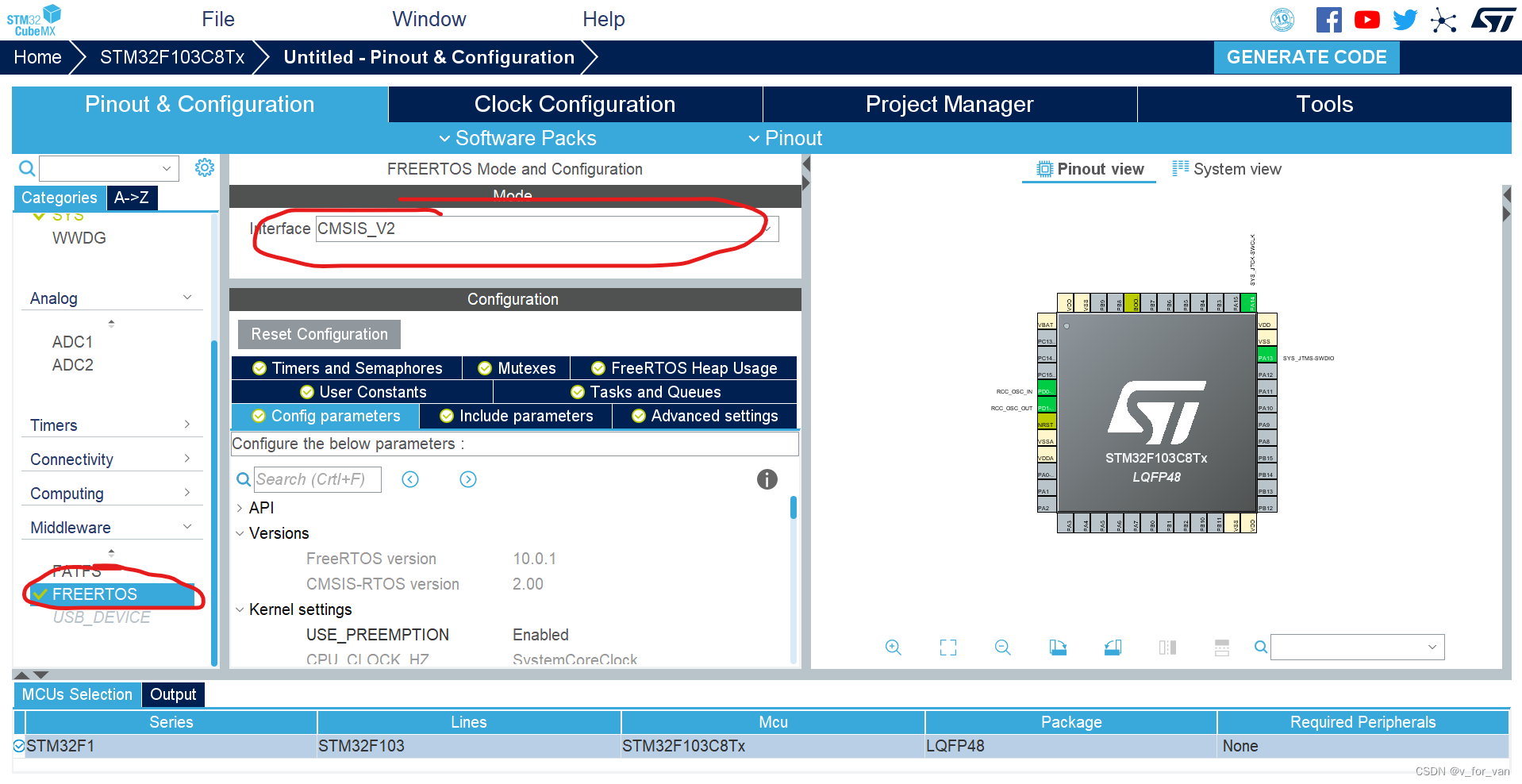Go to next parameter search result

pyautogui.click(x=468, y=479)
